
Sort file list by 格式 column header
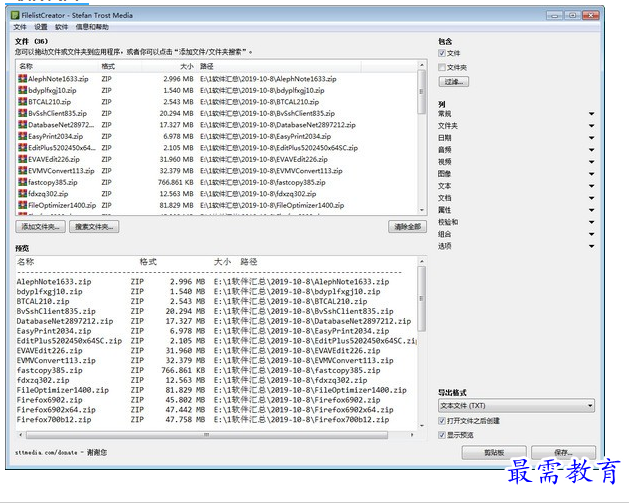120,66
